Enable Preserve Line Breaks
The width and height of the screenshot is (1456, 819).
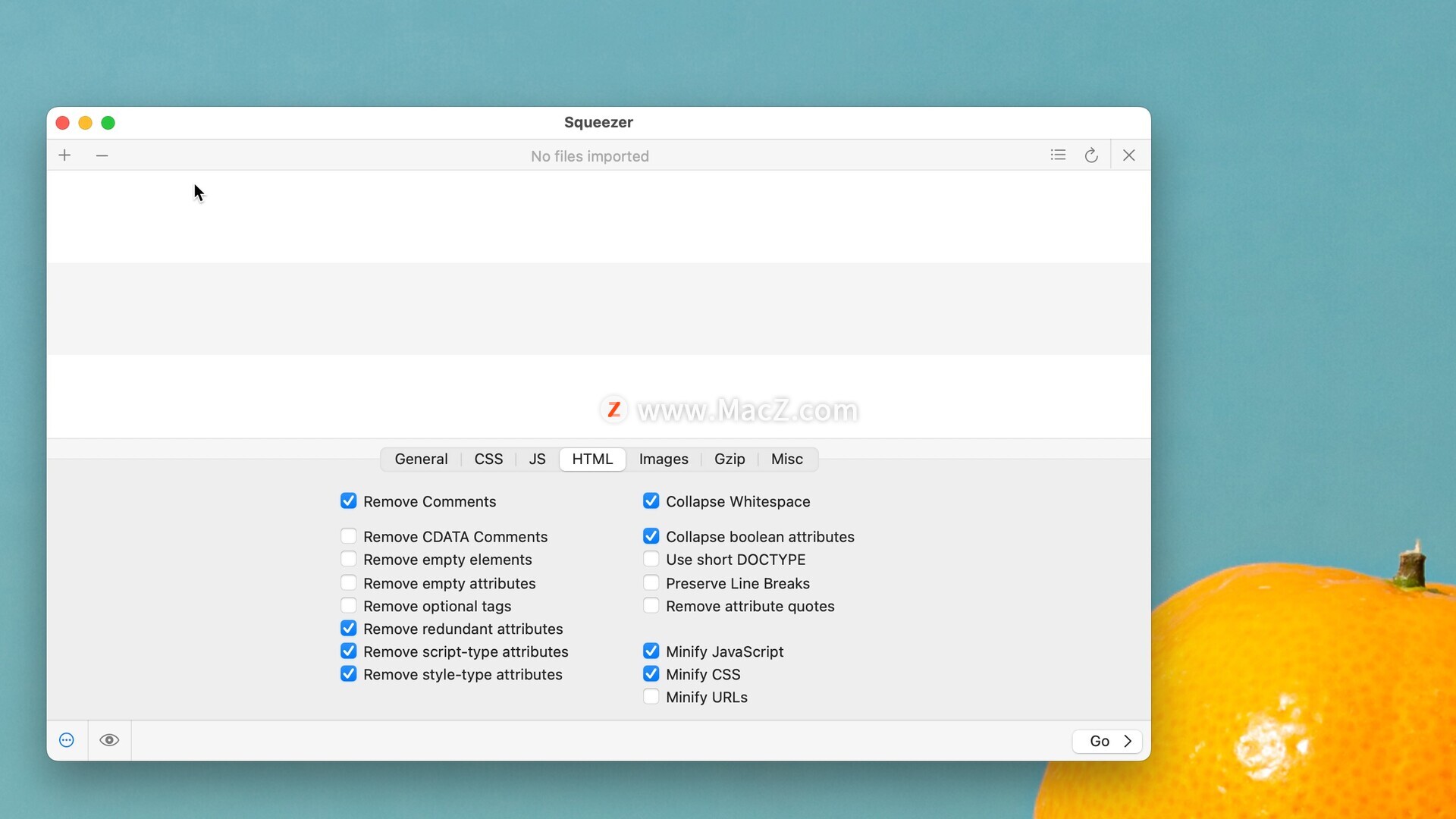pos(651,582)
